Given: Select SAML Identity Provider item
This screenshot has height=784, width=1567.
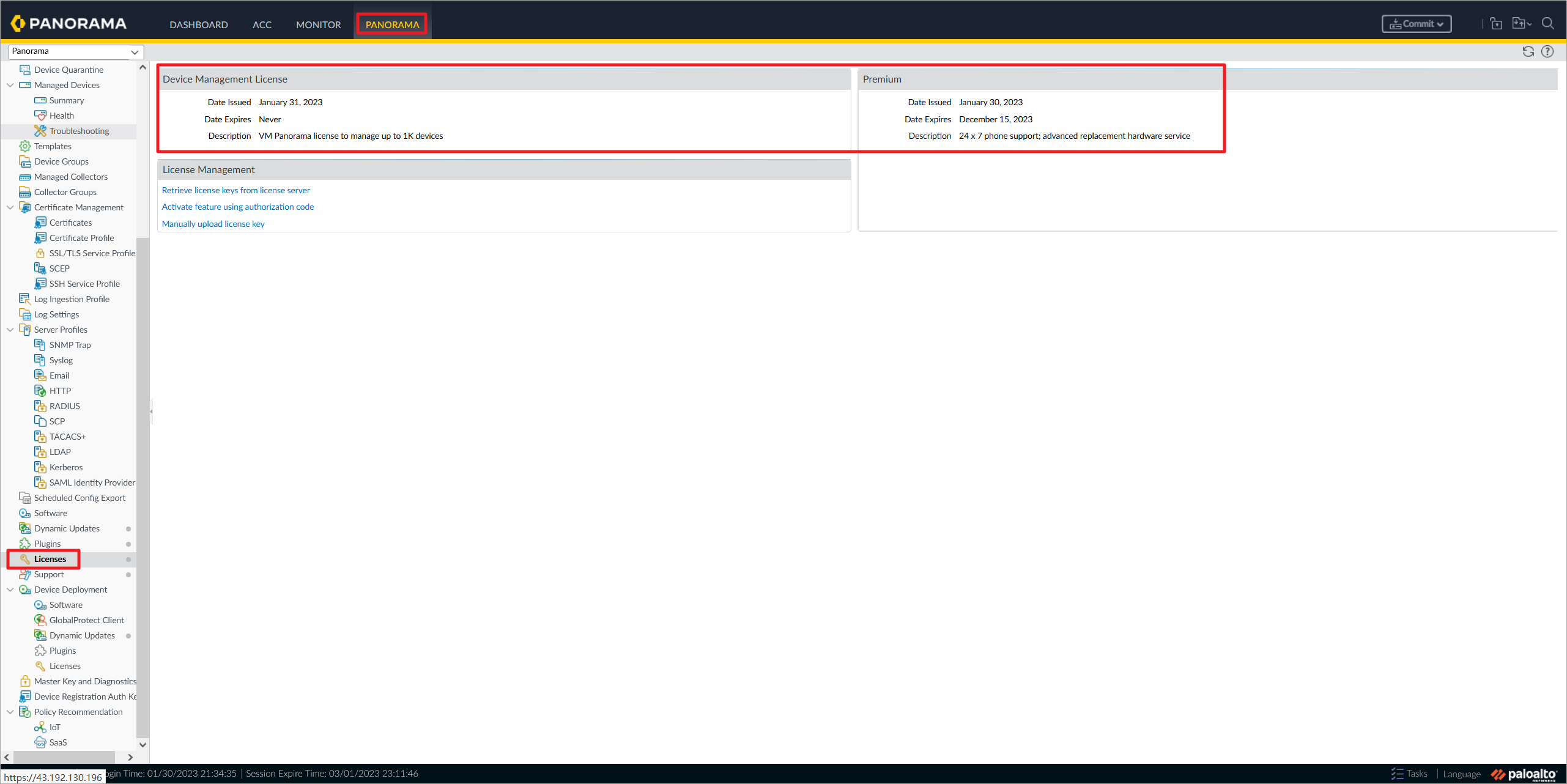Looking at the screenshot, I should tap(92, 483).
